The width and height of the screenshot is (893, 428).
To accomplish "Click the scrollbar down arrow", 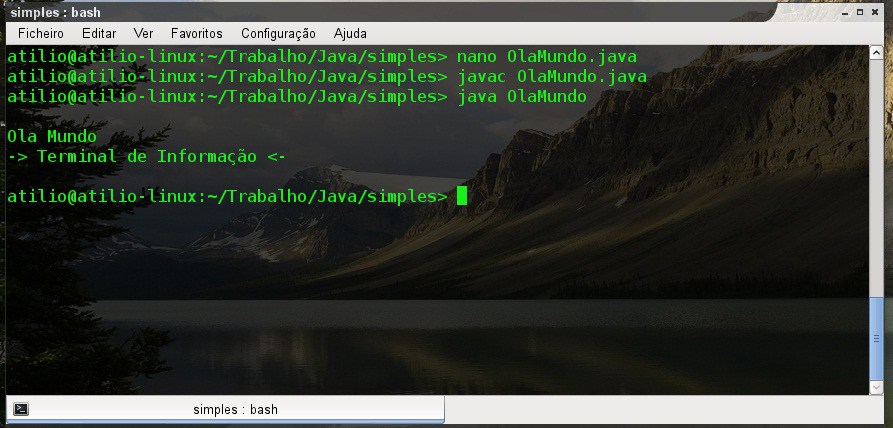I will click(877, 388).
